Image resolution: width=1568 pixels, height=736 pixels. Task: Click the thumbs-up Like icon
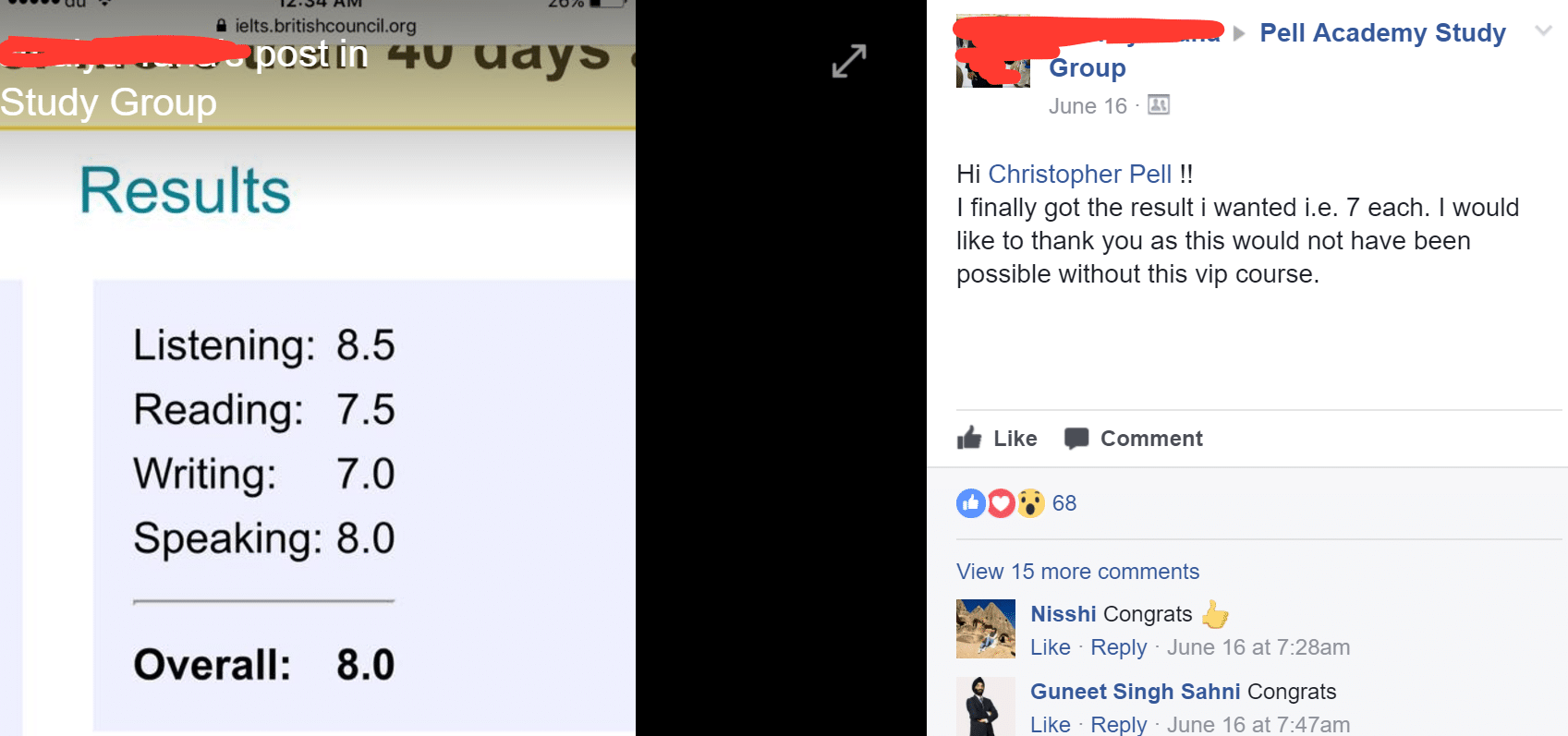point(969,438)
